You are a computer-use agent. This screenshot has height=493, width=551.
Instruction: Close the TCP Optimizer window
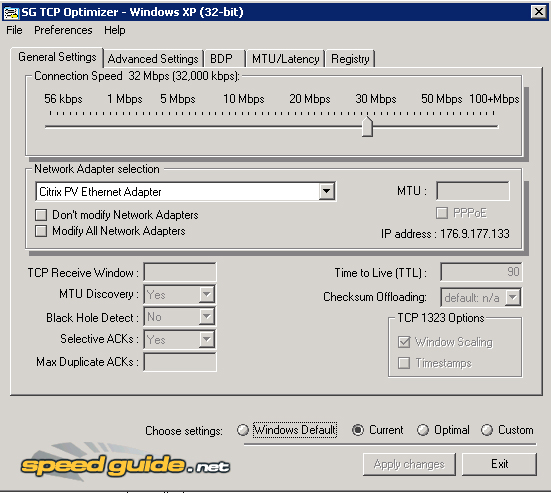[x=539, y=12]
